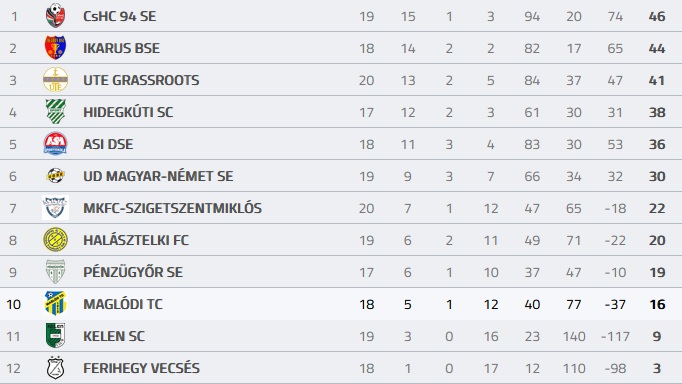Image resolution: width=682 pixels, height=384 pixels.
Task: Click the Maglódi TC blue-yellow crest
Action: [55, 304]
